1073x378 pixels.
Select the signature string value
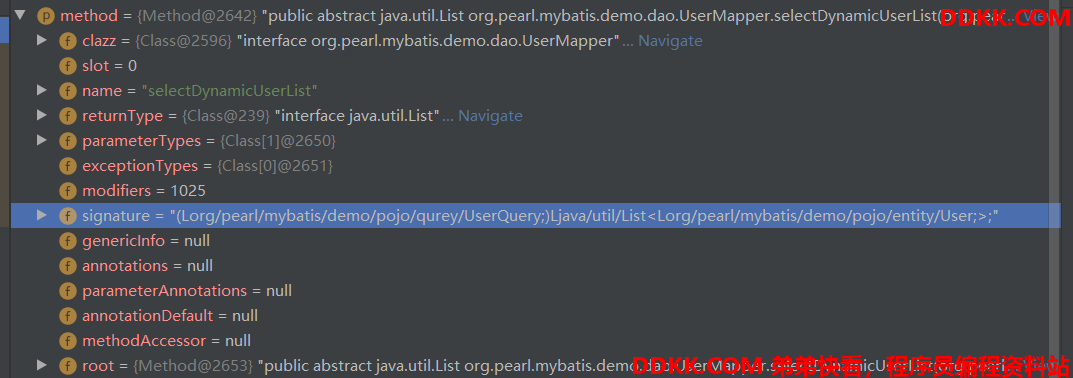(584, 216)
